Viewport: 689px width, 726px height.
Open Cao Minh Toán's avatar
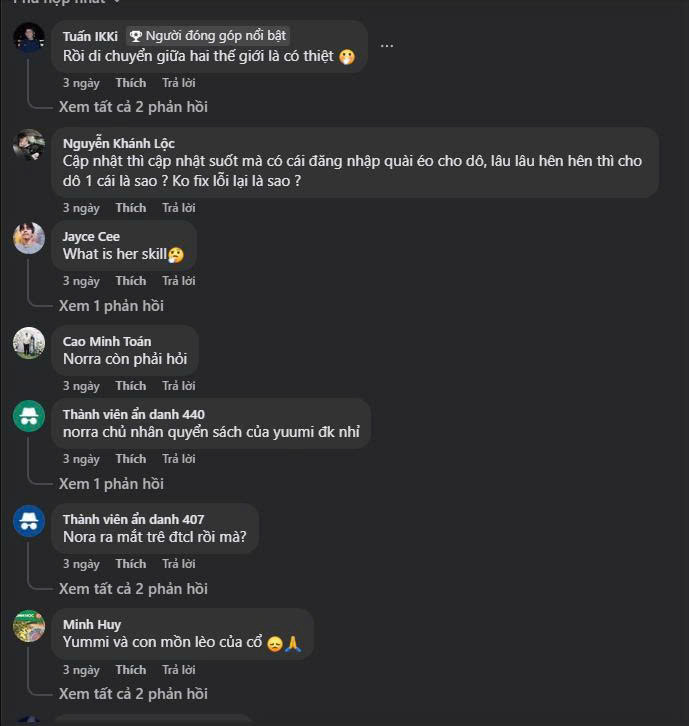(x=29, y=343)
